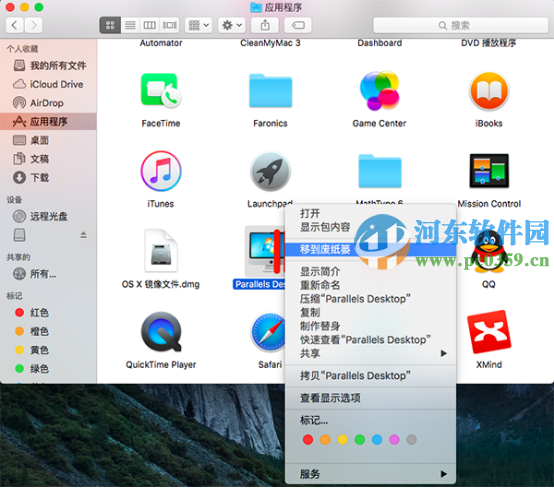Switch to list view
The height and width of the screenshot is (488, 554).
130,25
